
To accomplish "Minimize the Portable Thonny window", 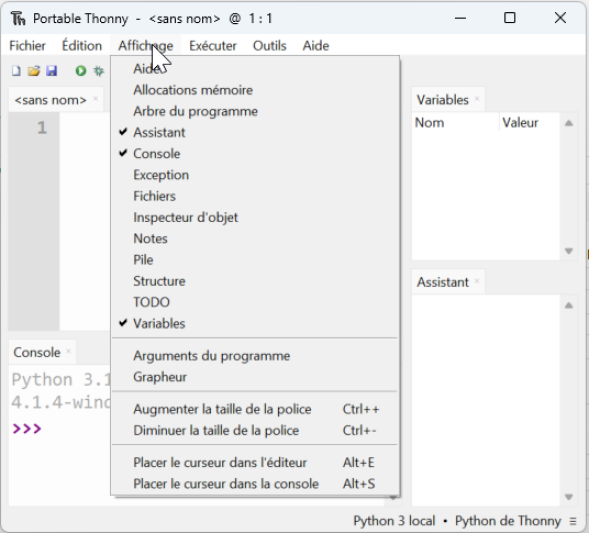I will [460, 18].
